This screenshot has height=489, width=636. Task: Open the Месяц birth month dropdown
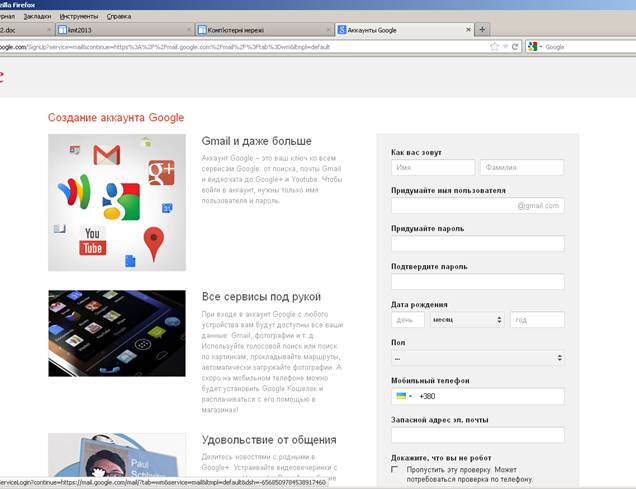coord(467,320)
